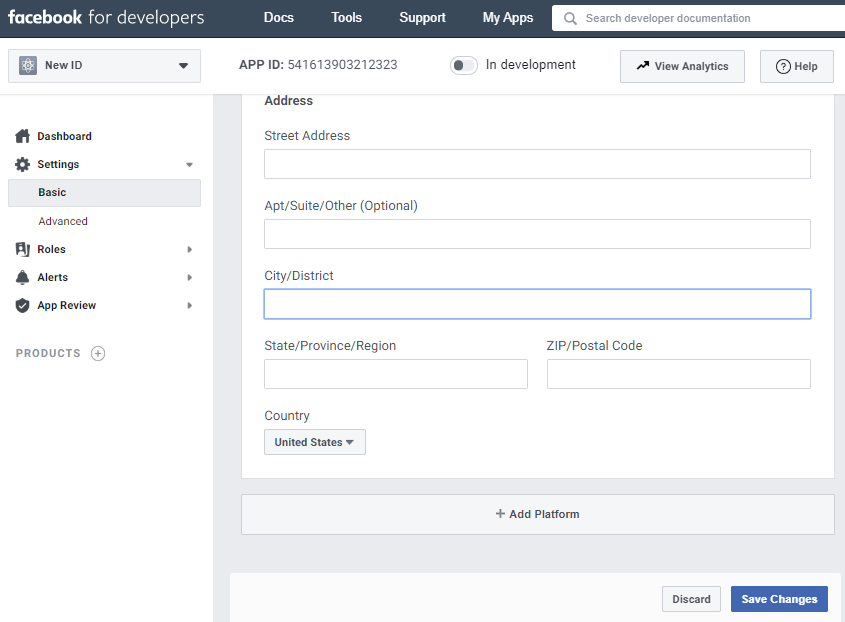Focus the Apt/Suite/Other field
This screenshot has height=622, width=845.
point(537,234)
